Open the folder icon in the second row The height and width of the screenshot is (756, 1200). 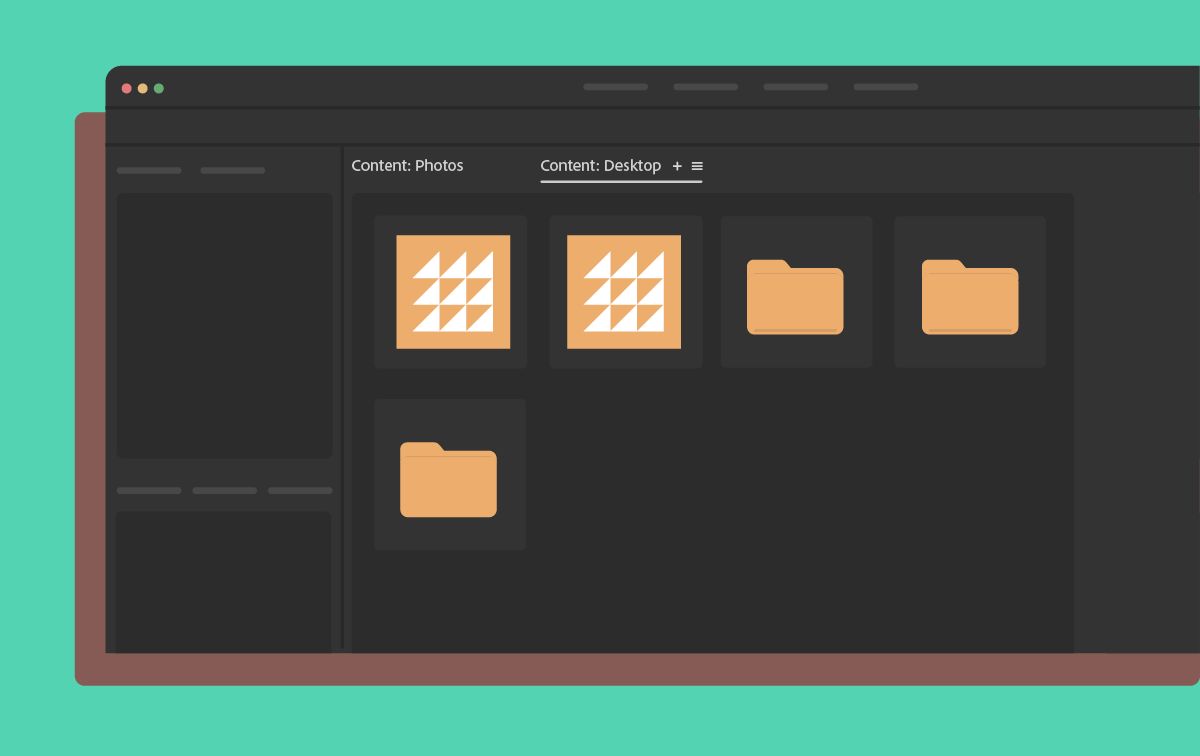tap(449, 474)
